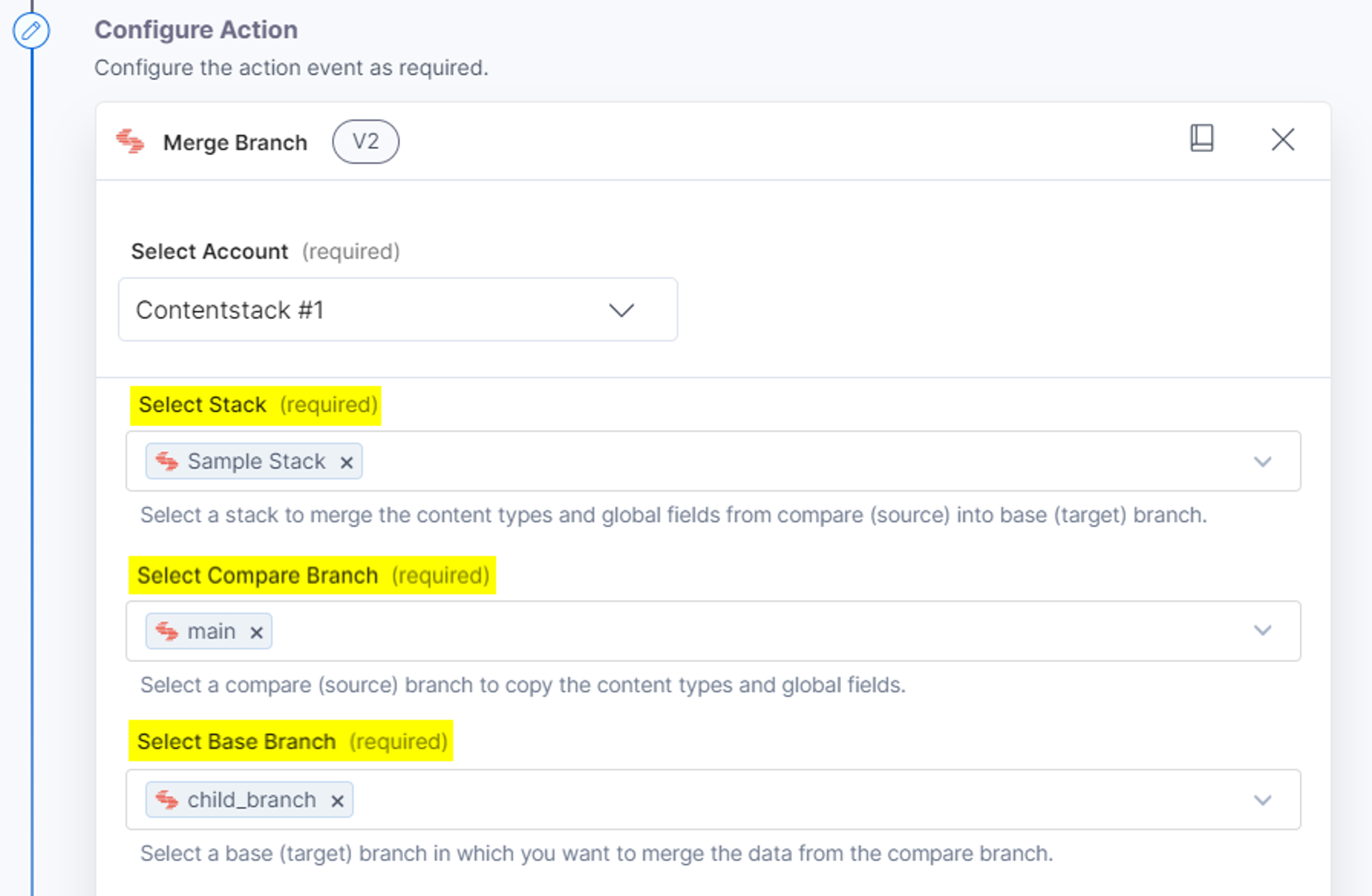This screenshot has width=1372, height=896.
Task: Expand the Select Compare Branch dropdown arrow
Action: pos(1262,631)
